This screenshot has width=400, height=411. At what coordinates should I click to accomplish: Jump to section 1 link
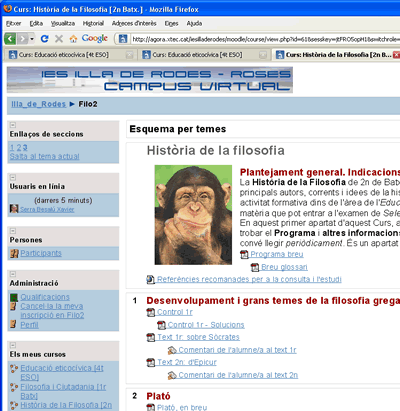click(x=12, y=148)
